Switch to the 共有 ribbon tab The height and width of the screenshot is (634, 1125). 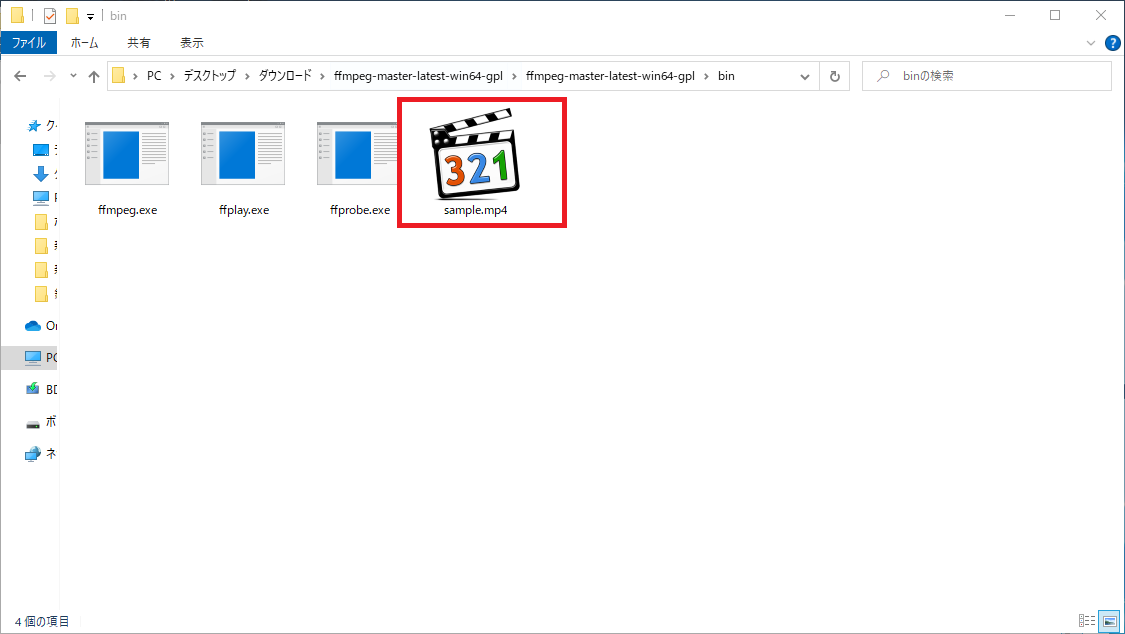[x=138, y=42]
